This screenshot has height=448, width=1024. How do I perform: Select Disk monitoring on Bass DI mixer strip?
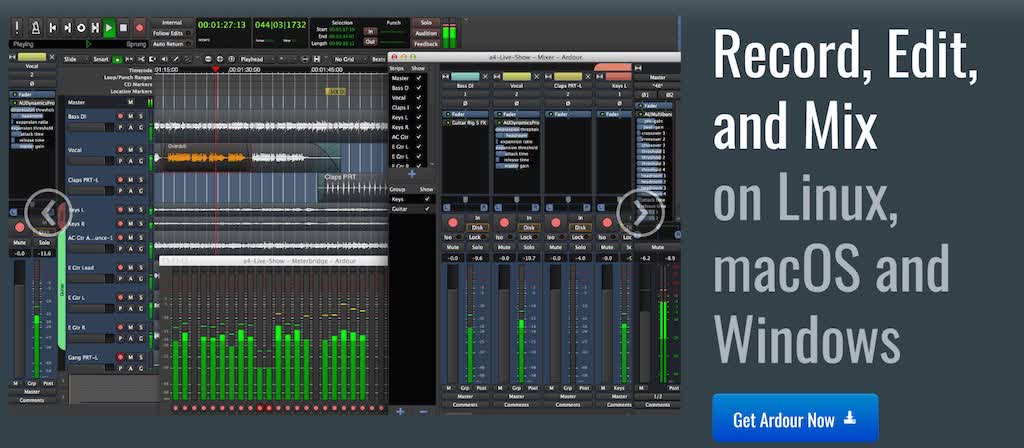[477, 227]
